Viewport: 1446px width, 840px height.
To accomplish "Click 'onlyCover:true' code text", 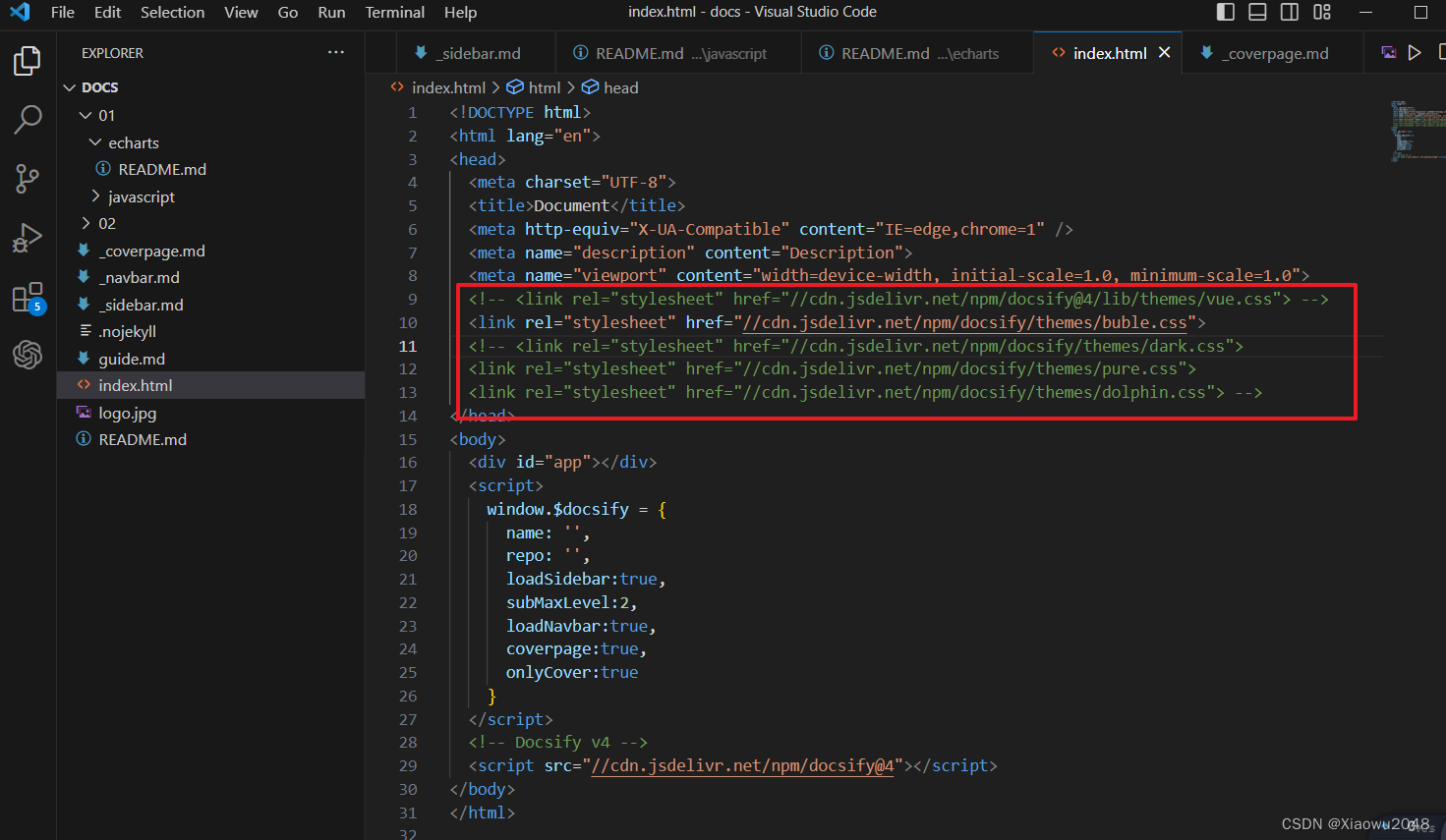I will click(x=572, y=672).
